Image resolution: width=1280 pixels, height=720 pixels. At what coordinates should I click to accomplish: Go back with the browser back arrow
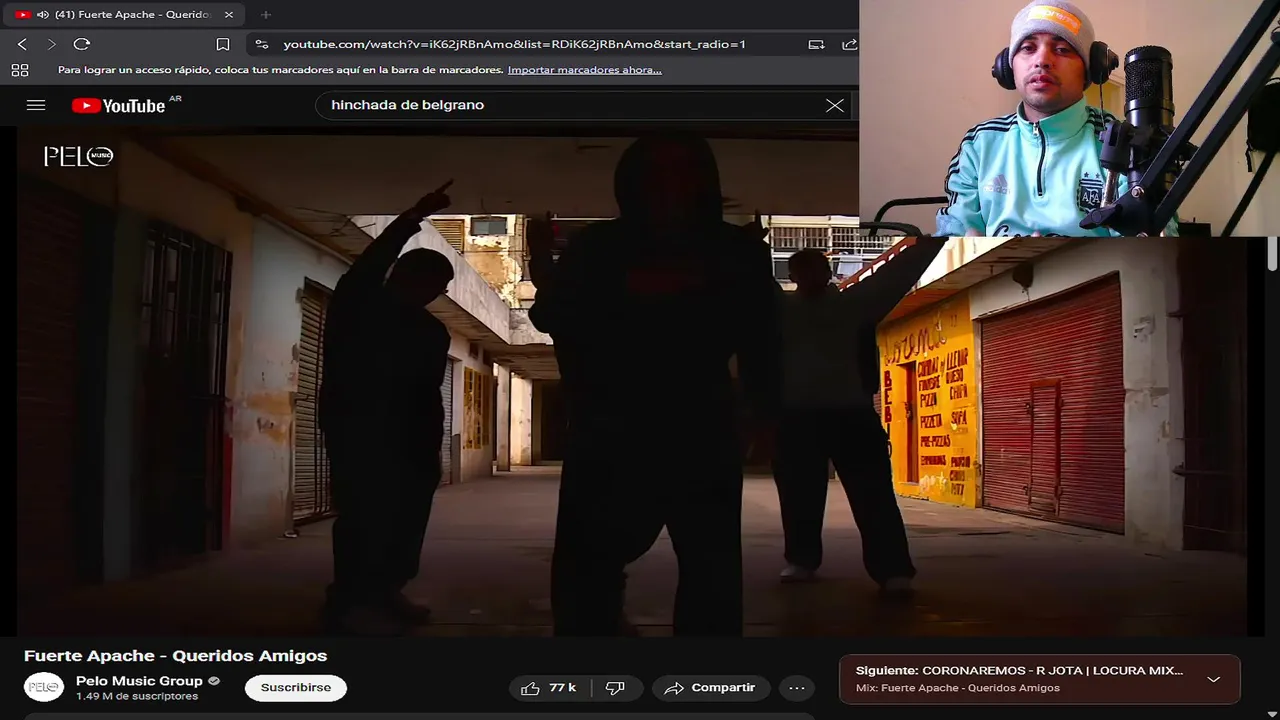(22, 44)
